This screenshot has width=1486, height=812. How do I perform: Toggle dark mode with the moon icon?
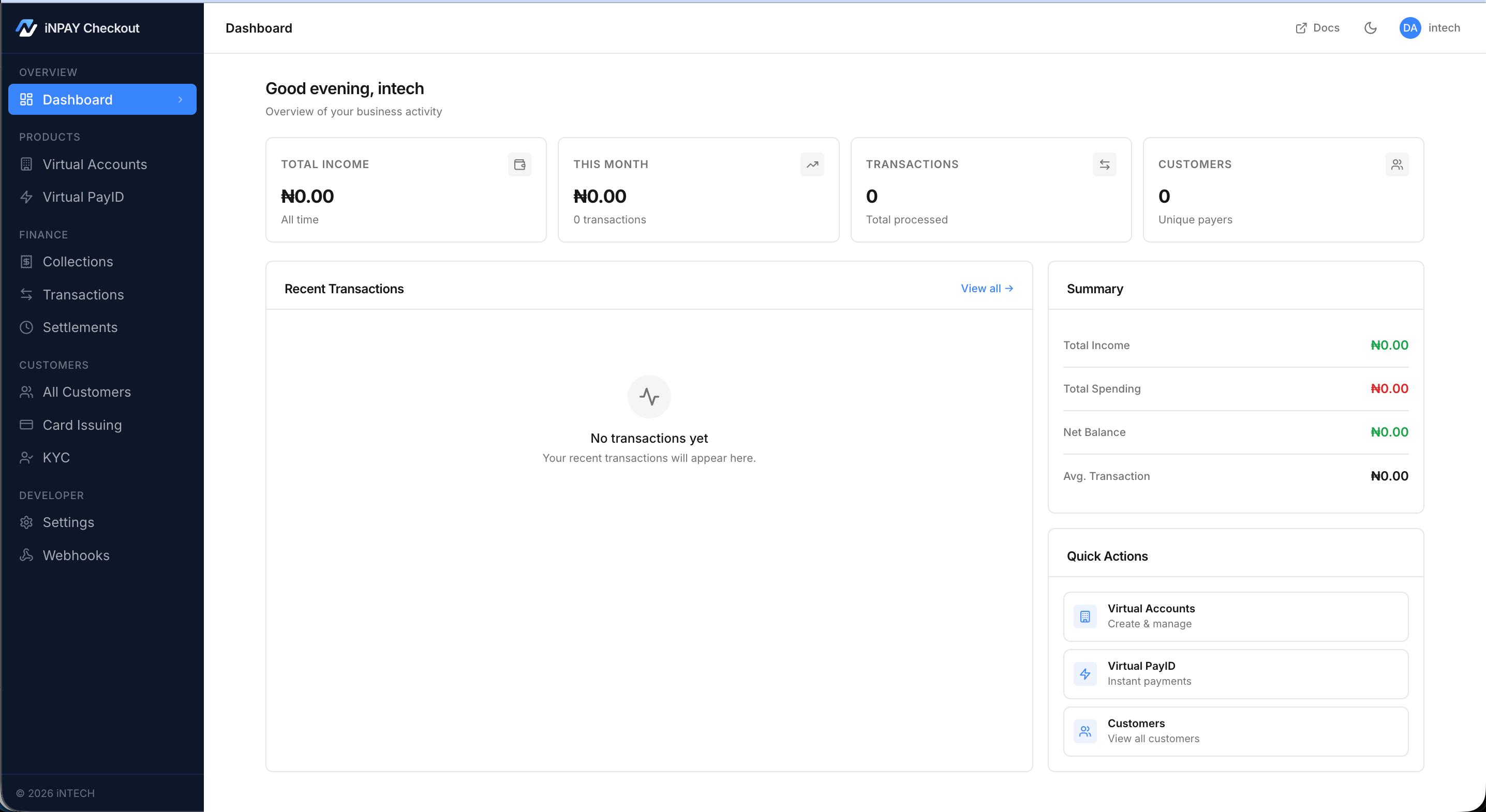pos(1370,28)
